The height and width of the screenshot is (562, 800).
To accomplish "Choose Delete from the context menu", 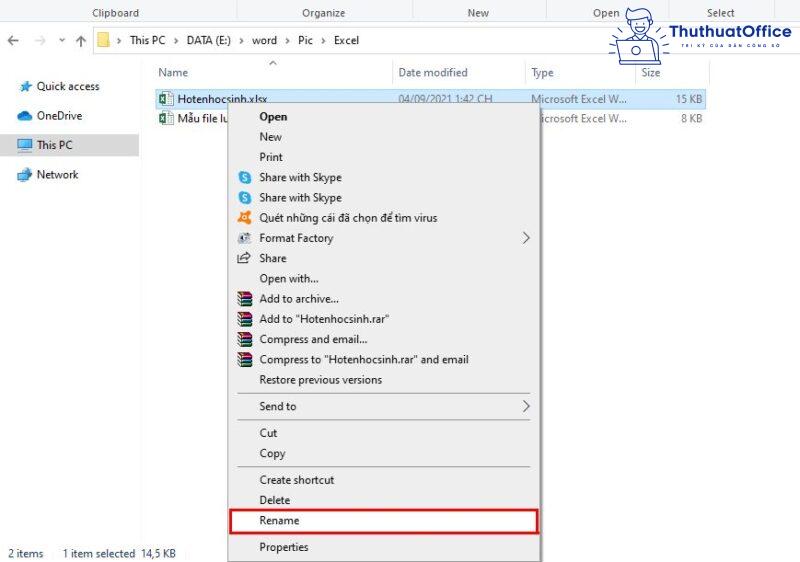I will [274, 500].
